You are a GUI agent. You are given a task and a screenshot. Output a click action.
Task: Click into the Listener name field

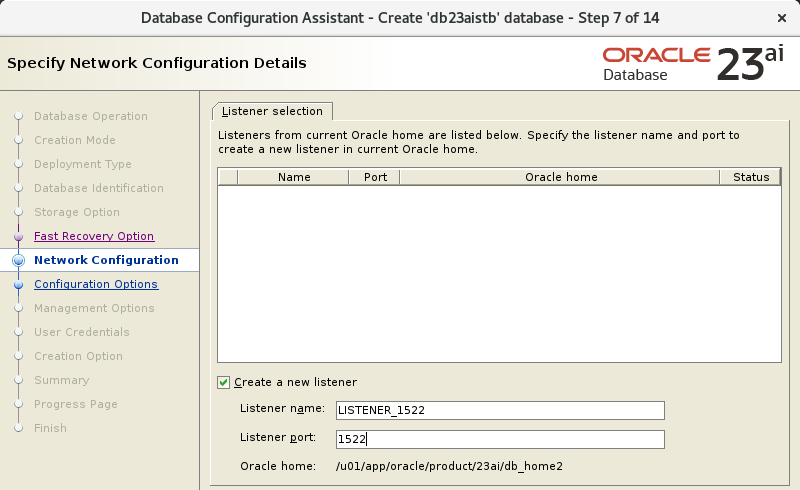pyautogui.click(x=500, y=410)
